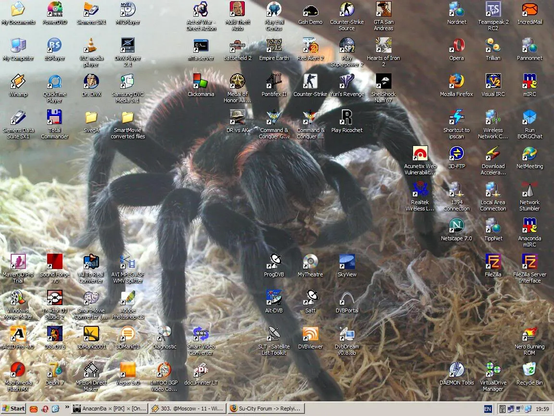The image size is (554, 416).
Task: Click the taskbar clock 19:59
Action: click(x=542, y=409)
